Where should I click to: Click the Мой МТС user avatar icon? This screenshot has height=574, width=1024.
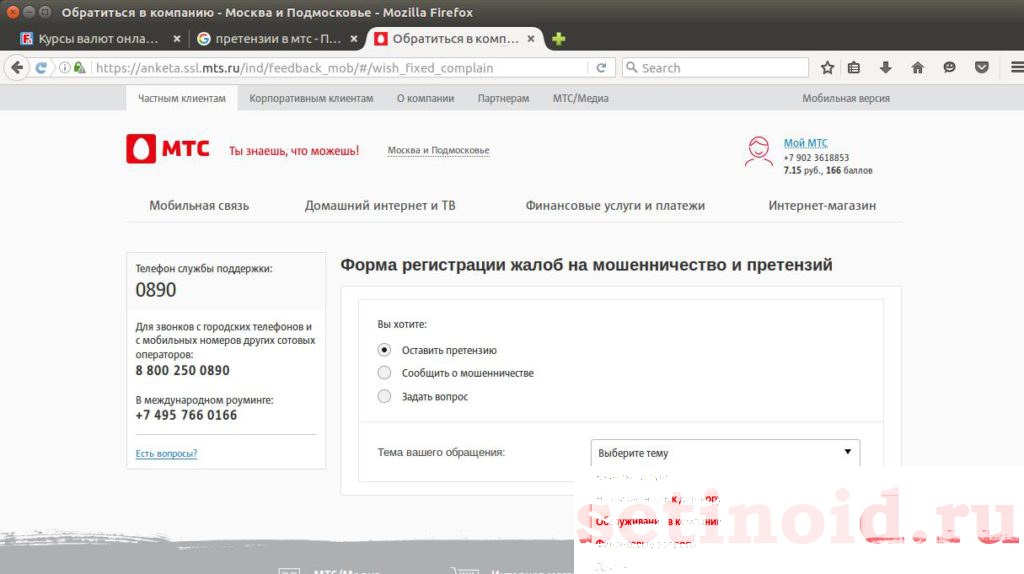pyautogui.click(x=759, y=151)
